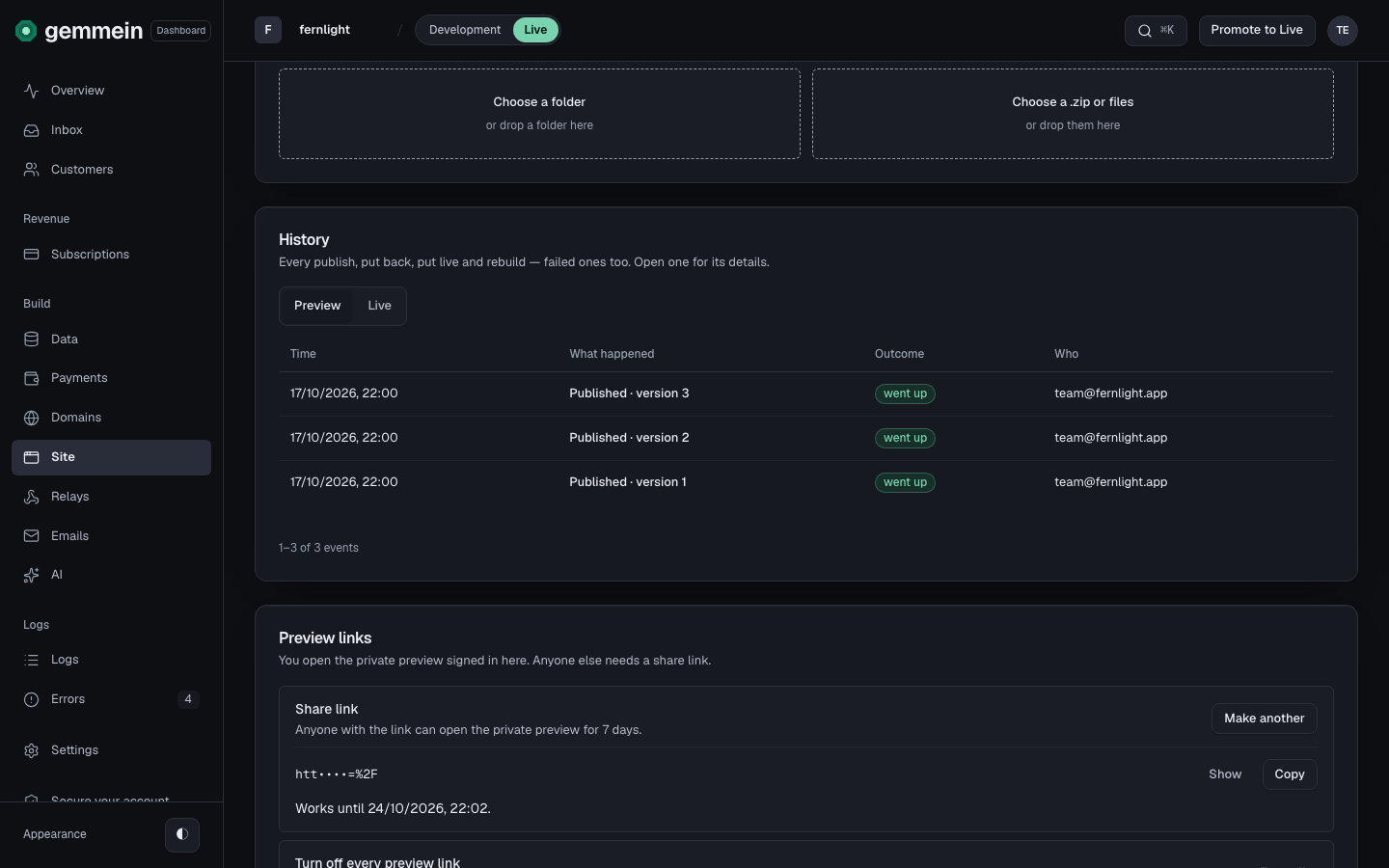1389x868 pixels.
Task: Open the Overview page icon in sidebar
Action: [x=32, y=91]
